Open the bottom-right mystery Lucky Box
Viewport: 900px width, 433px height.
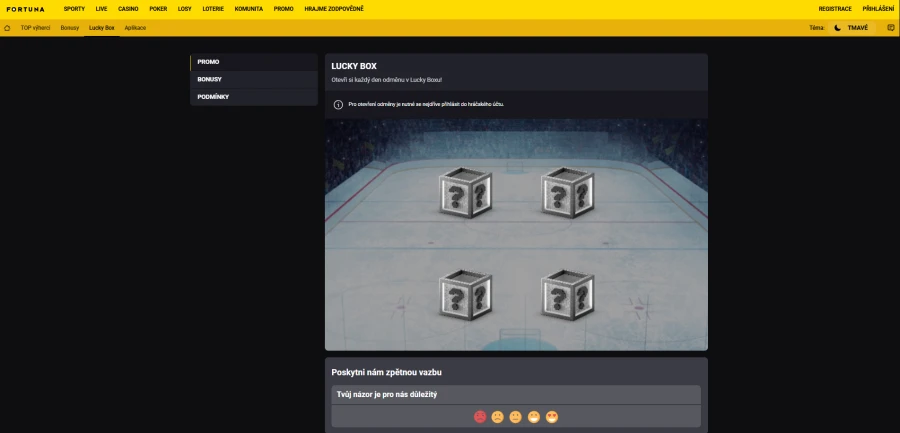coord(567,295)
